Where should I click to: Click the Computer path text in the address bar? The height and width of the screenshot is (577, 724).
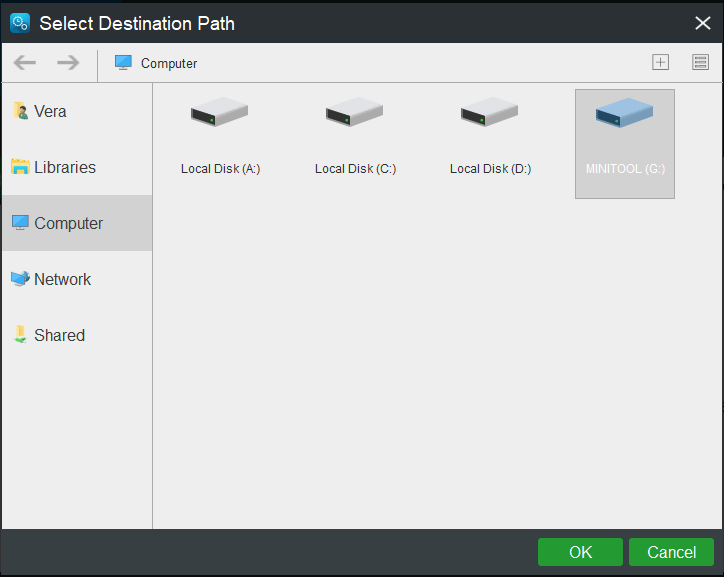click(169, 63)
